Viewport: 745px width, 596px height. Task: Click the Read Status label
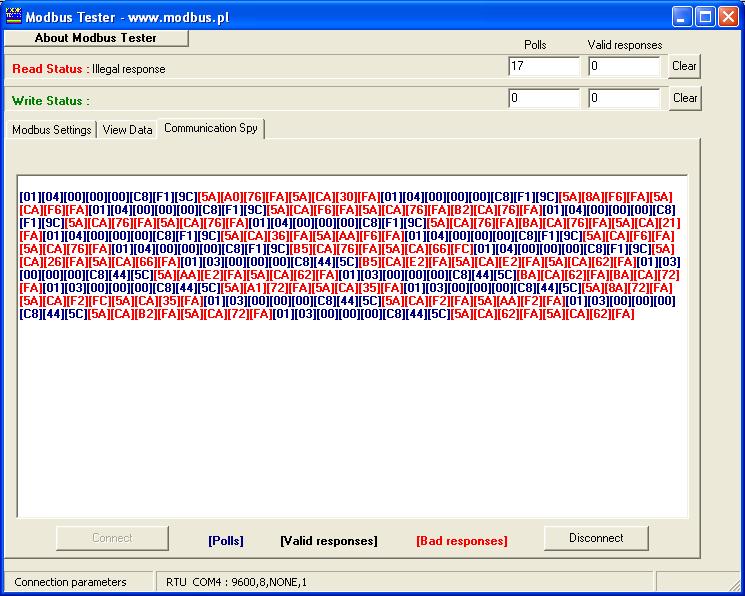click(x=51, y=69)
